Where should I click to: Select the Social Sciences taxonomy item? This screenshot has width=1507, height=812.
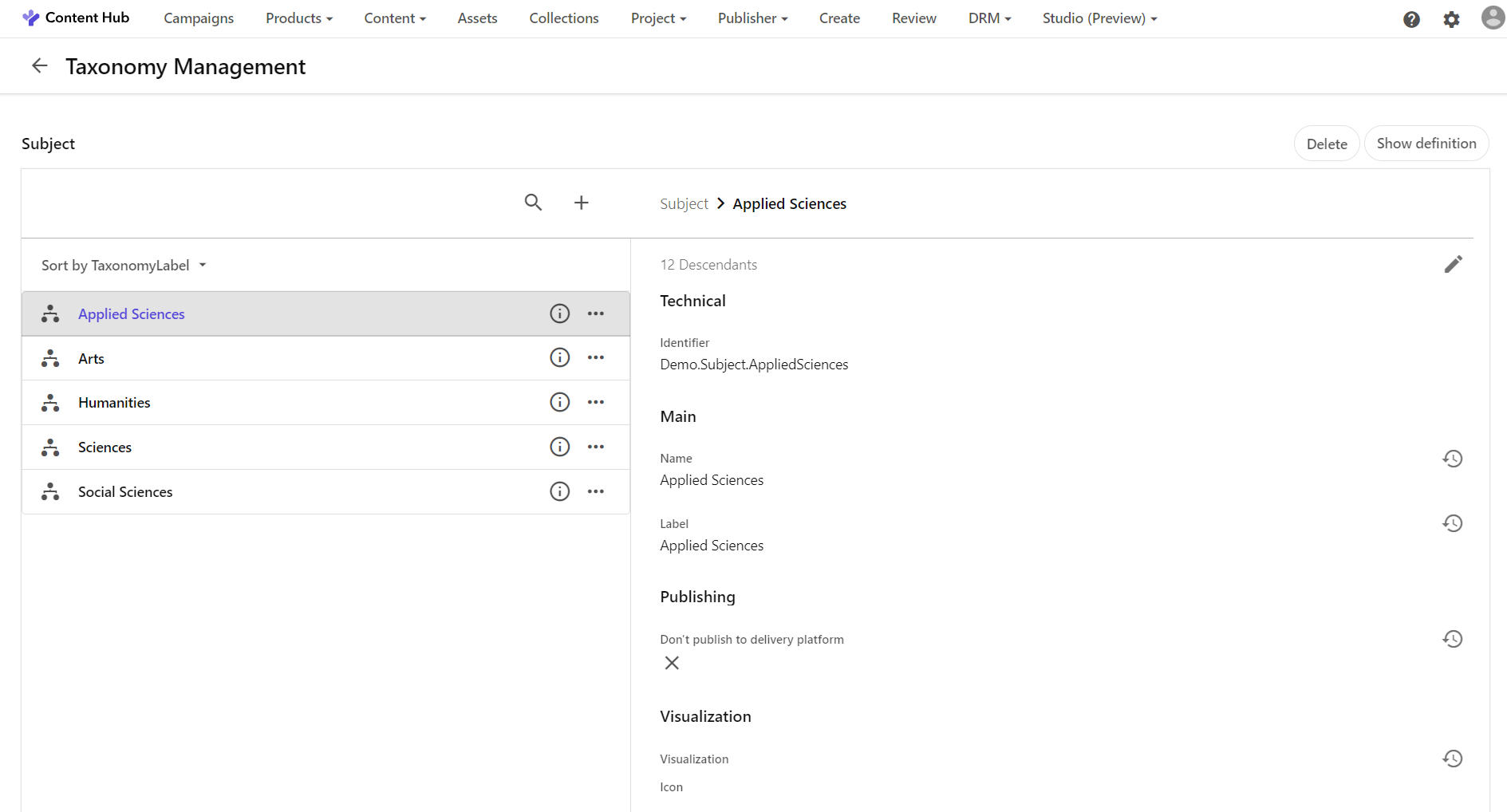tap(125, 491)
